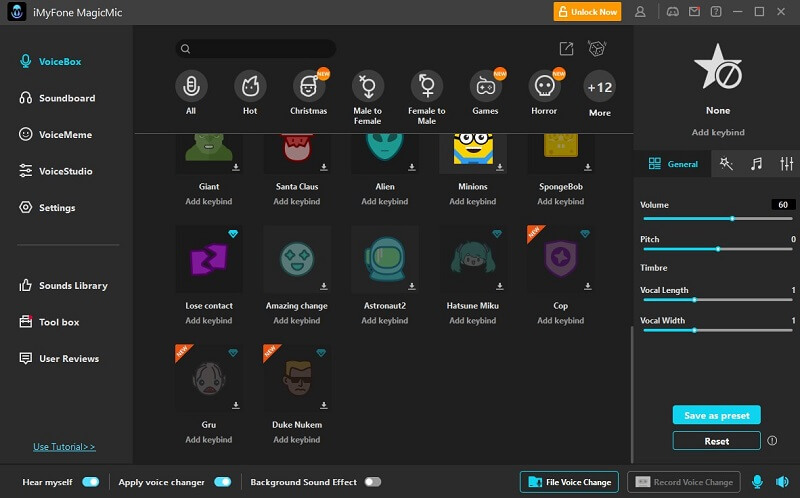Go to VoiceMeme in sidebar

(55, 135)
